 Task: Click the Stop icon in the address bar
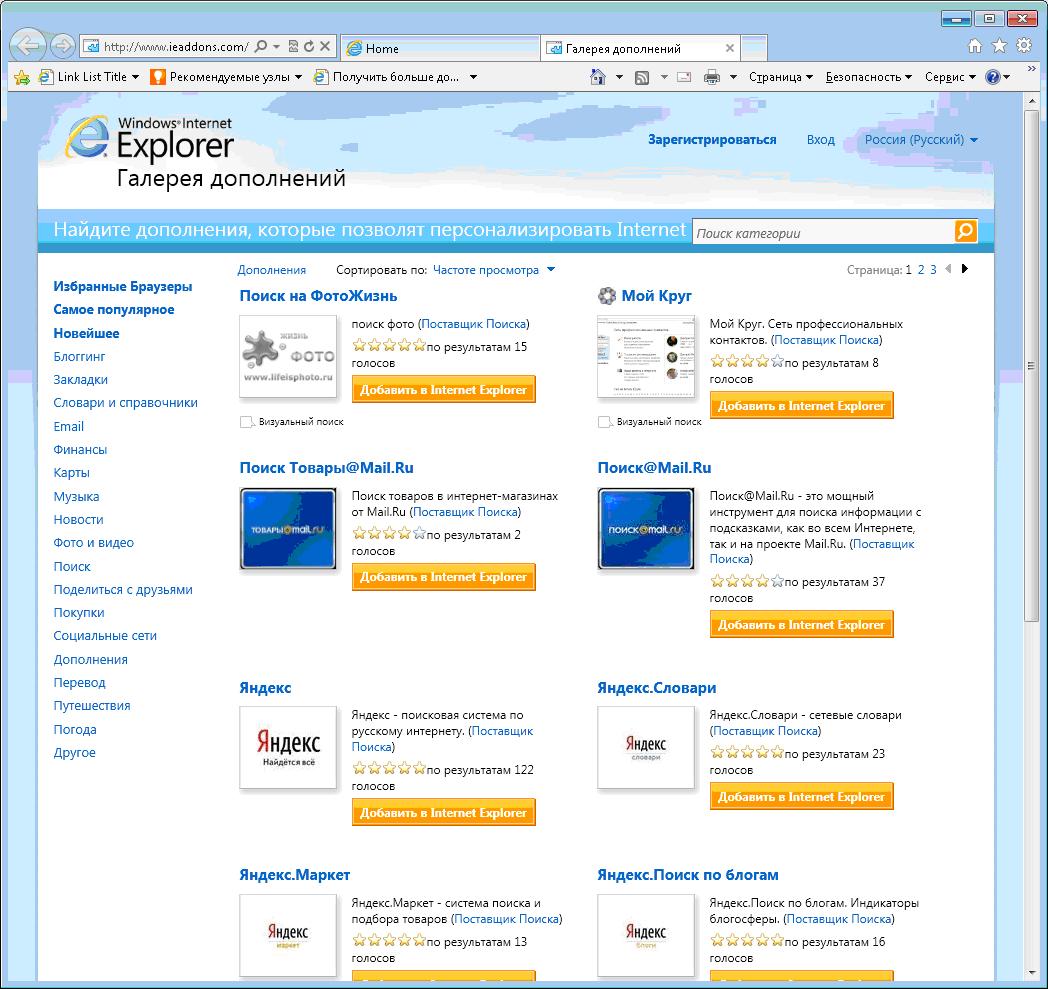325,46
